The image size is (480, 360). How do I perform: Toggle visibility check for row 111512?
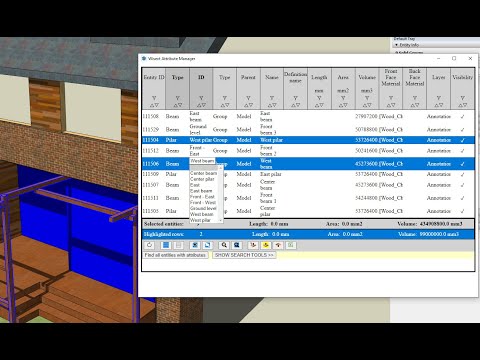(462, 151)
